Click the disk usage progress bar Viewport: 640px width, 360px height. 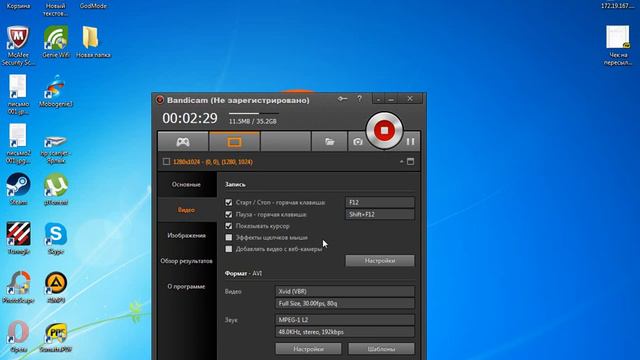point(253,113)
